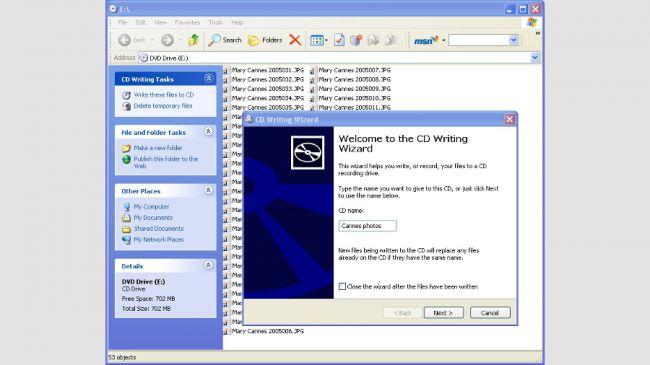
Task: Click the Windows flag logo
Action: [532, 22]
